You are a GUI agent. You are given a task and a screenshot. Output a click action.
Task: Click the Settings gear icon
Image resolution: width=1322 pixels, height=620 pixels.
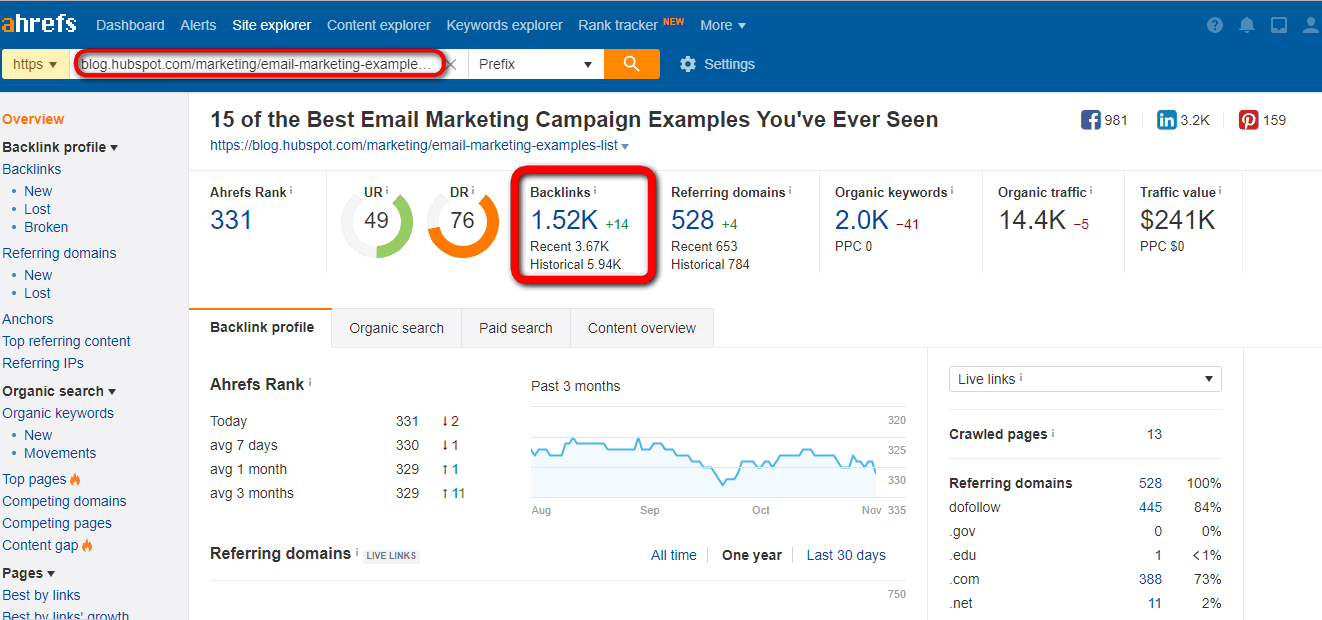[x=687, y=64]
